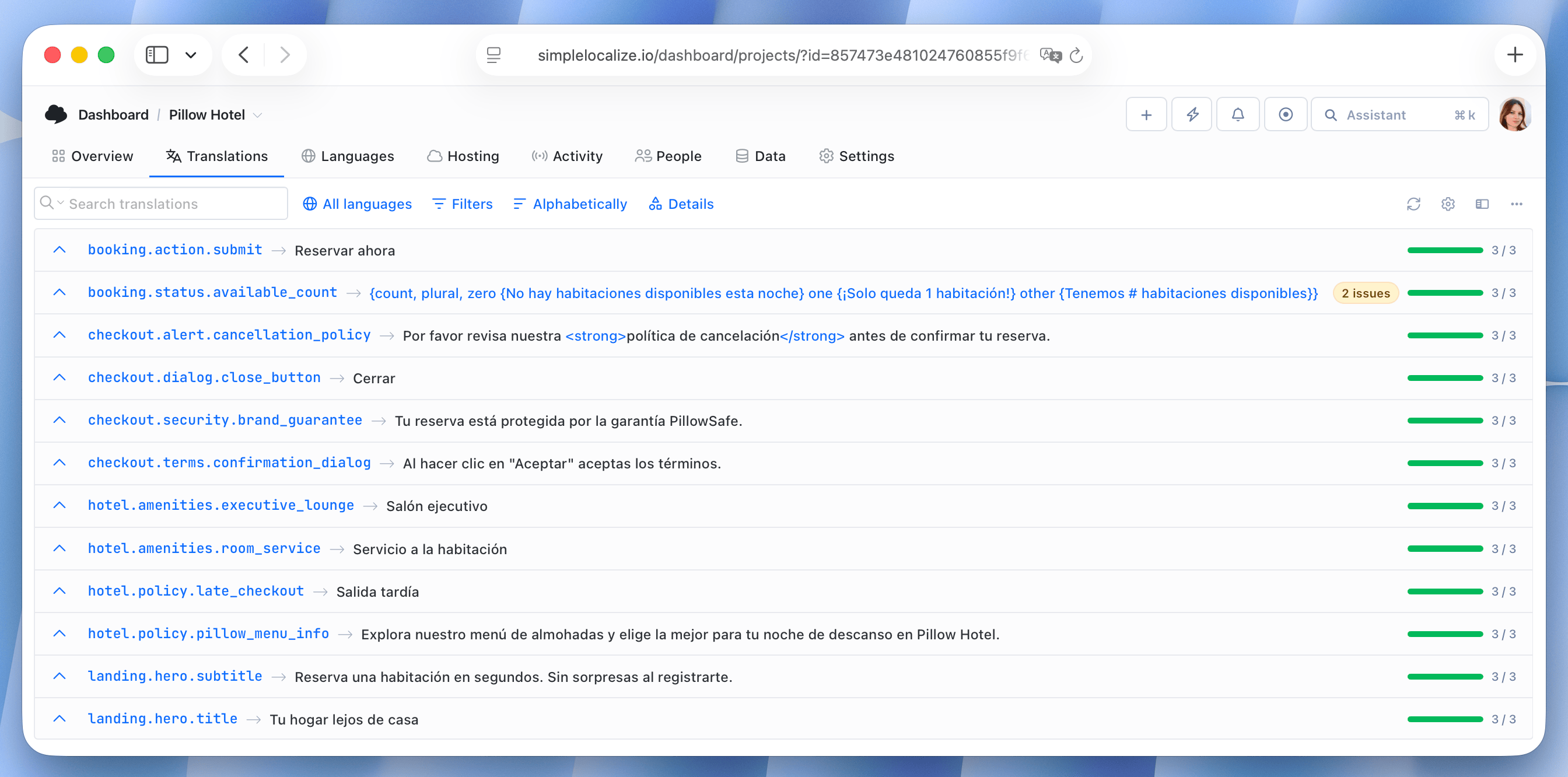Open the Filters menu
The height and width of the screenshot is (777, 1568).
[462, 204]
